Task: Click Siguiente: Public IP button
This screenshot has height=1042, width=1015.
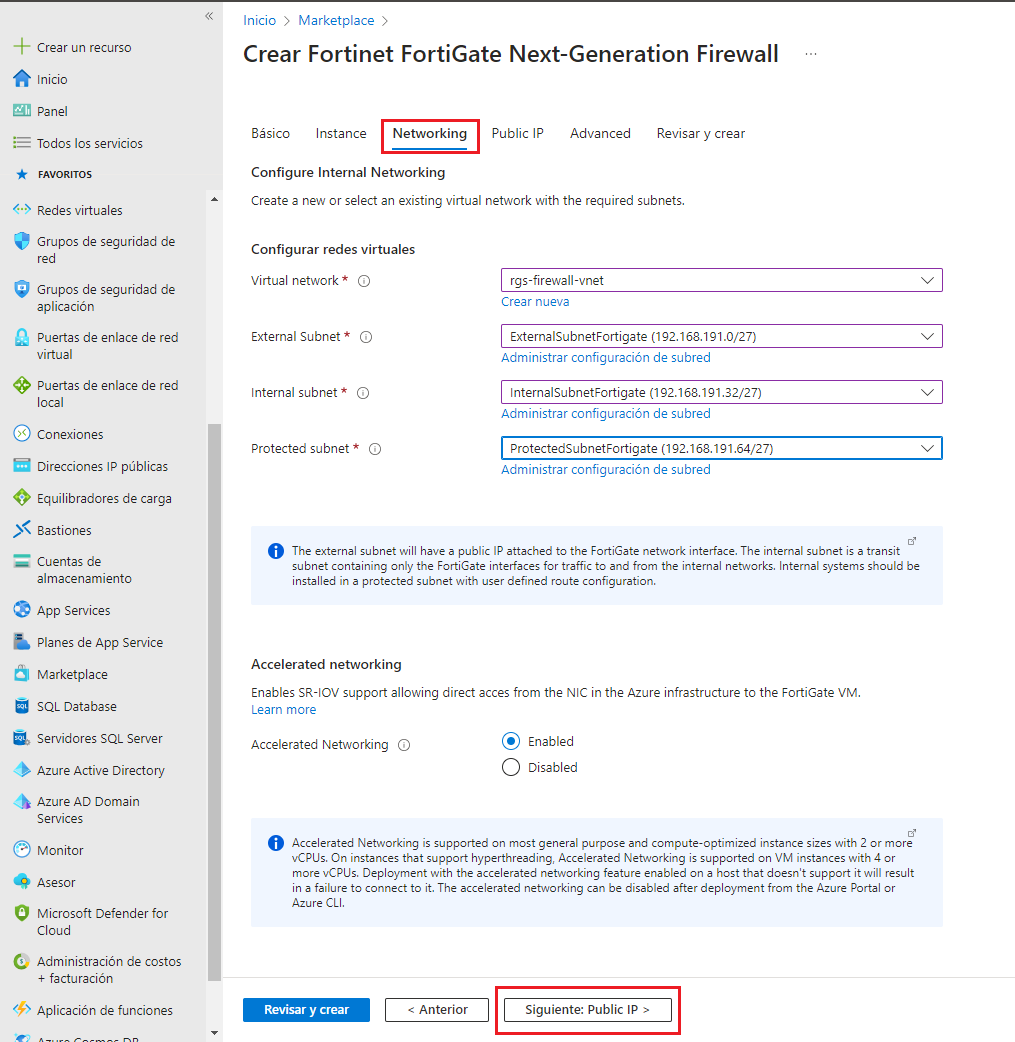Action: pyautogui.click(x=587, y=1010)
